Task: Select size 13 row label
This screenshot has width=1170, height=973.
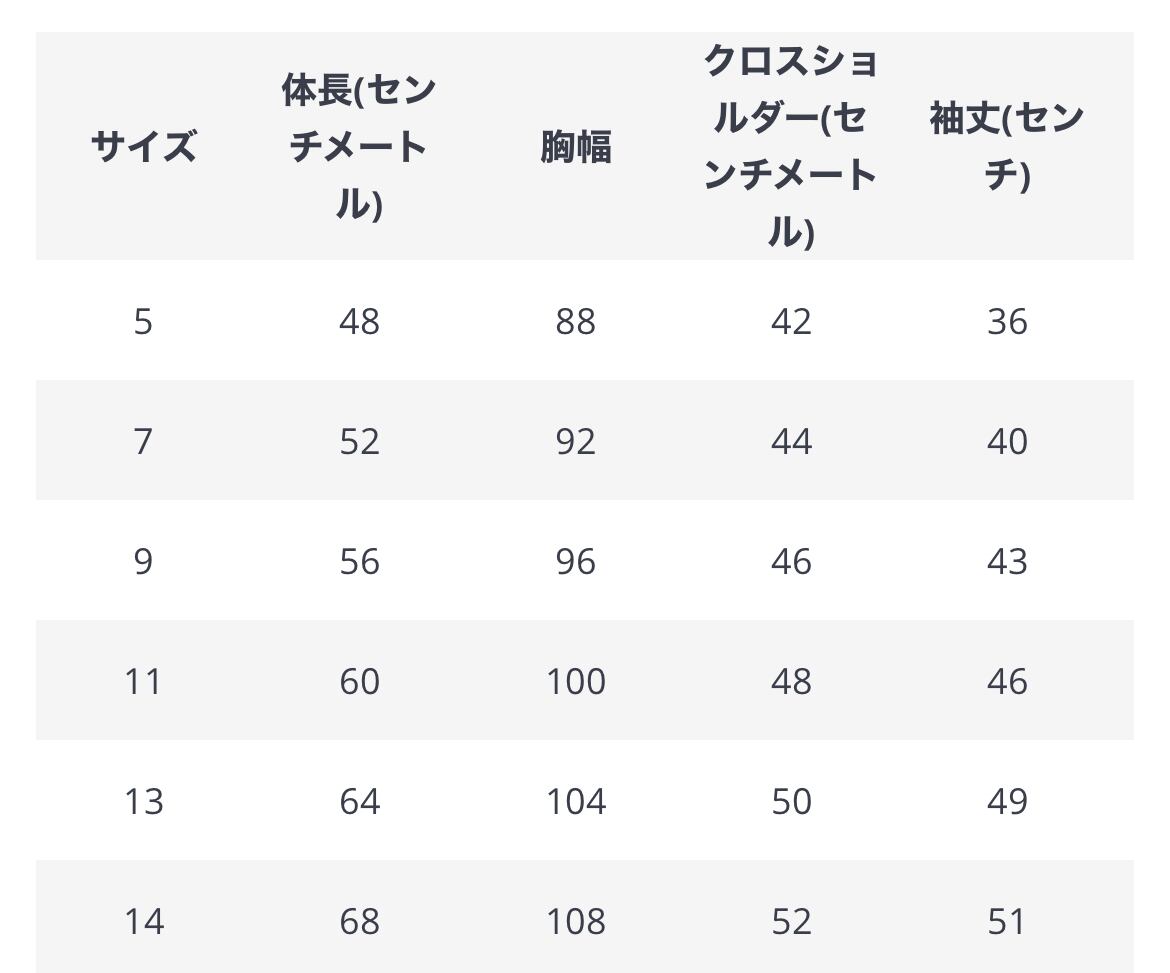Action: pos(143,801)
